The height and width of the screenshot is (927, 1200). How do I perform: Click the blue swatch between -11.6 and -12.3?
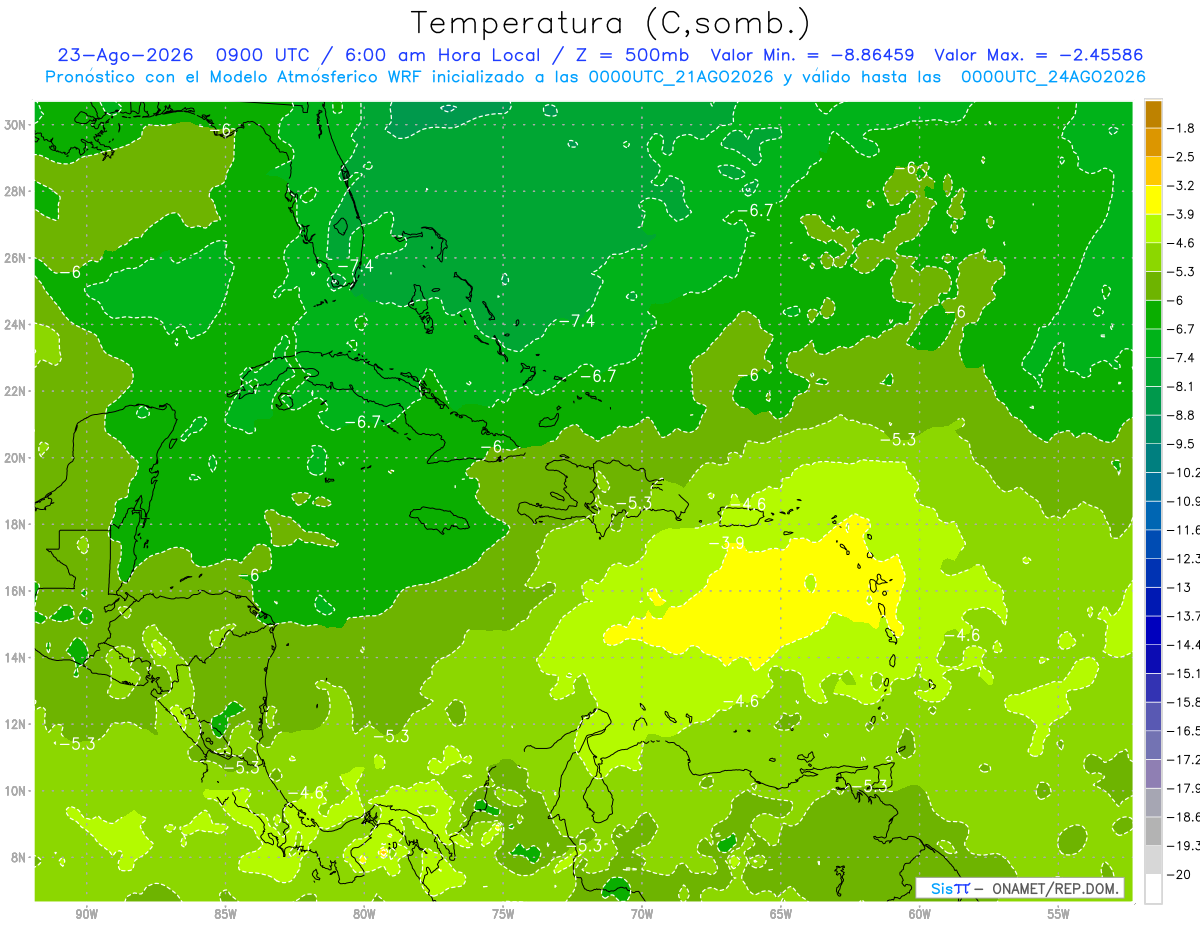1153,543
